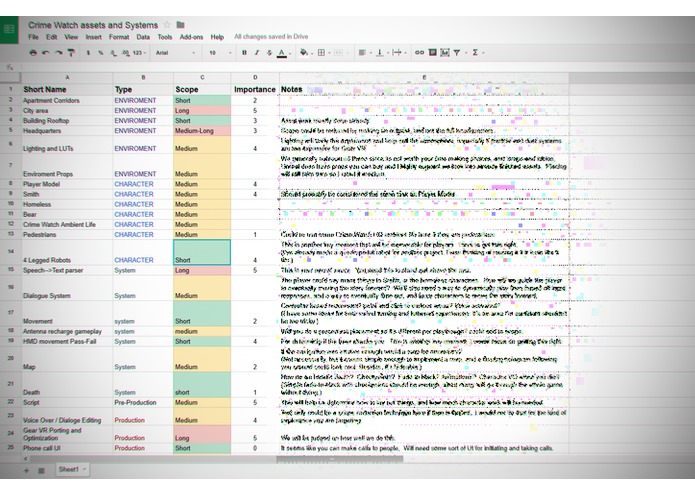Star the Crime Watch assets document

coord(167,25)
